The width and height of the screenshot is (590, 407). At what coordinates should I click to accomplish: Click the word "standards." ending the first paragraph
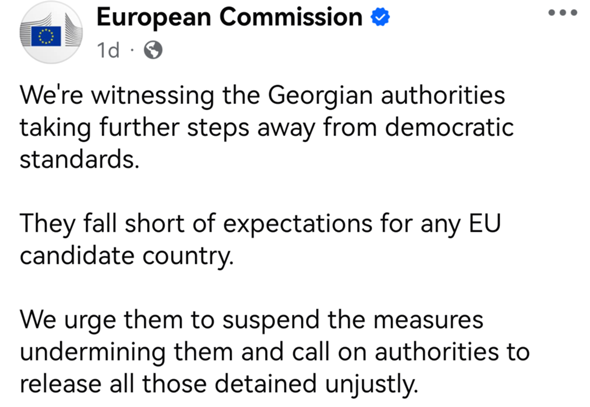point(80,159)
